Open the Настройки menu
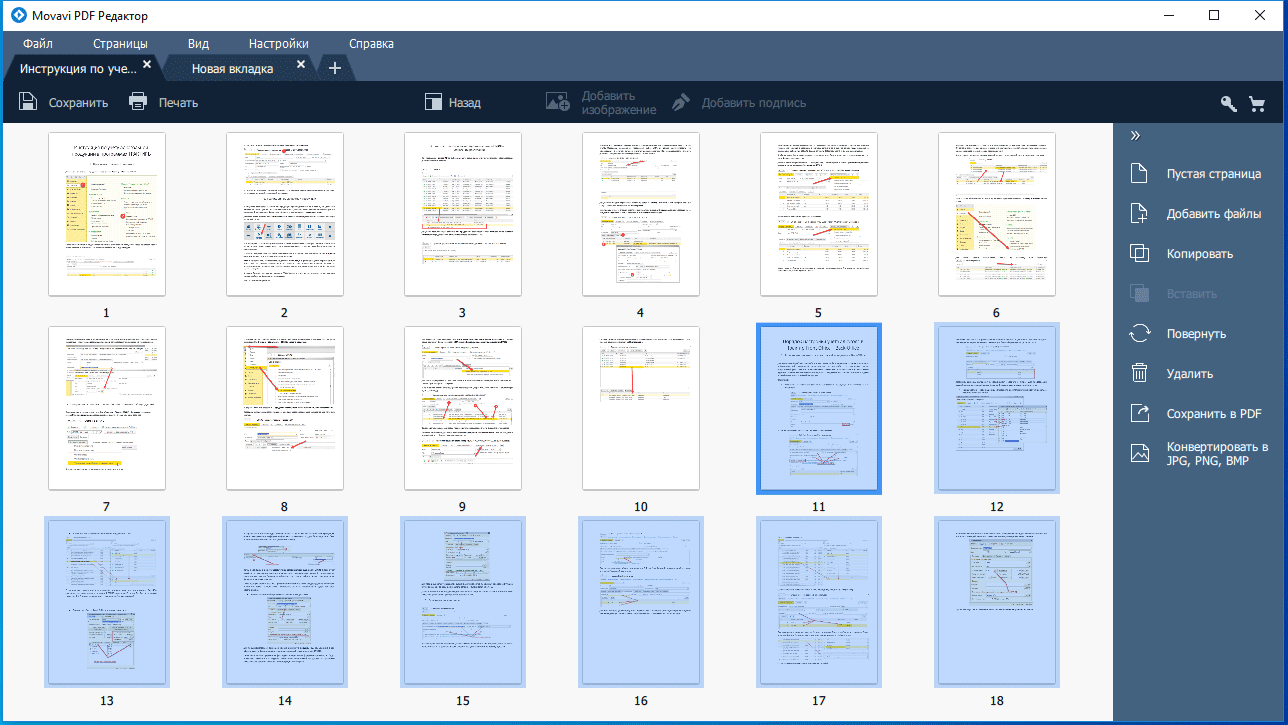 [279, 44]
